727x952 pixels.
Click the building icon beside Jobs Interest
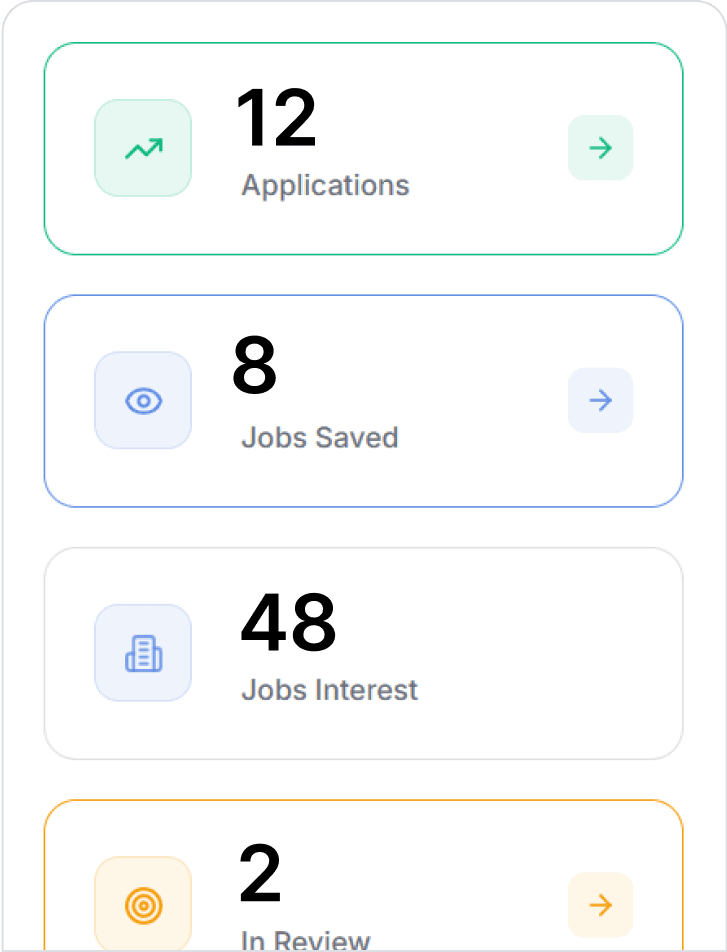(x=143, y=653)
